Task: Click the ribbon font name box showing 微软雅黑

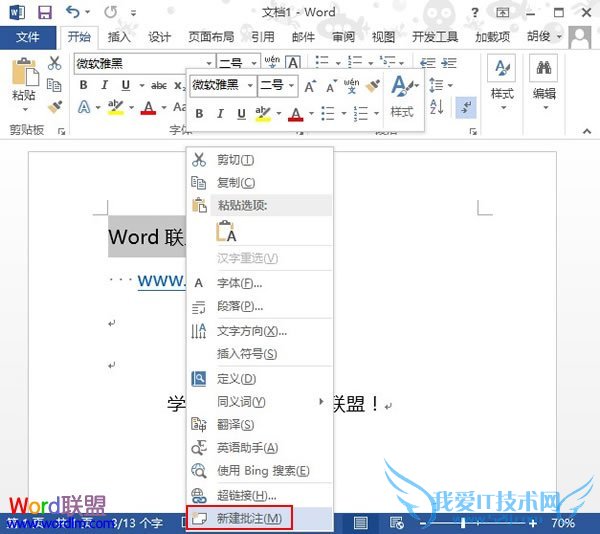Action: (138, 63)
